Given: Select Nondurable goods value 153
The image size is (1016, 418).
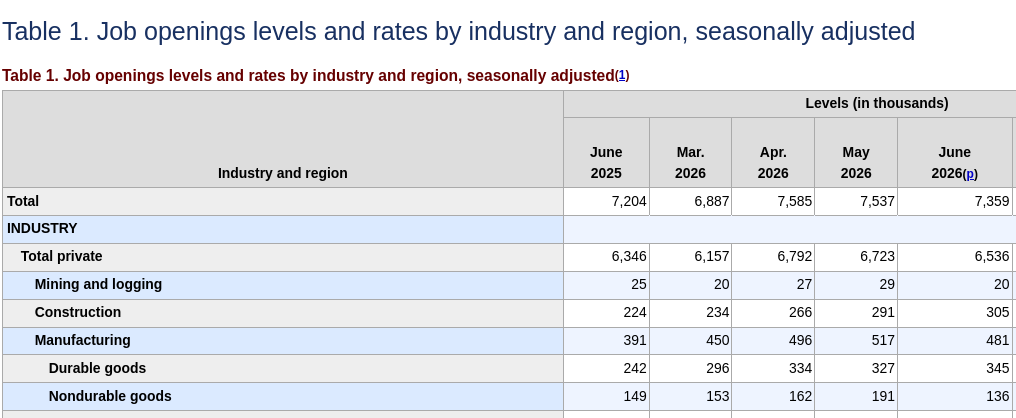Looking at the screenshot, I should coord(718,396).
